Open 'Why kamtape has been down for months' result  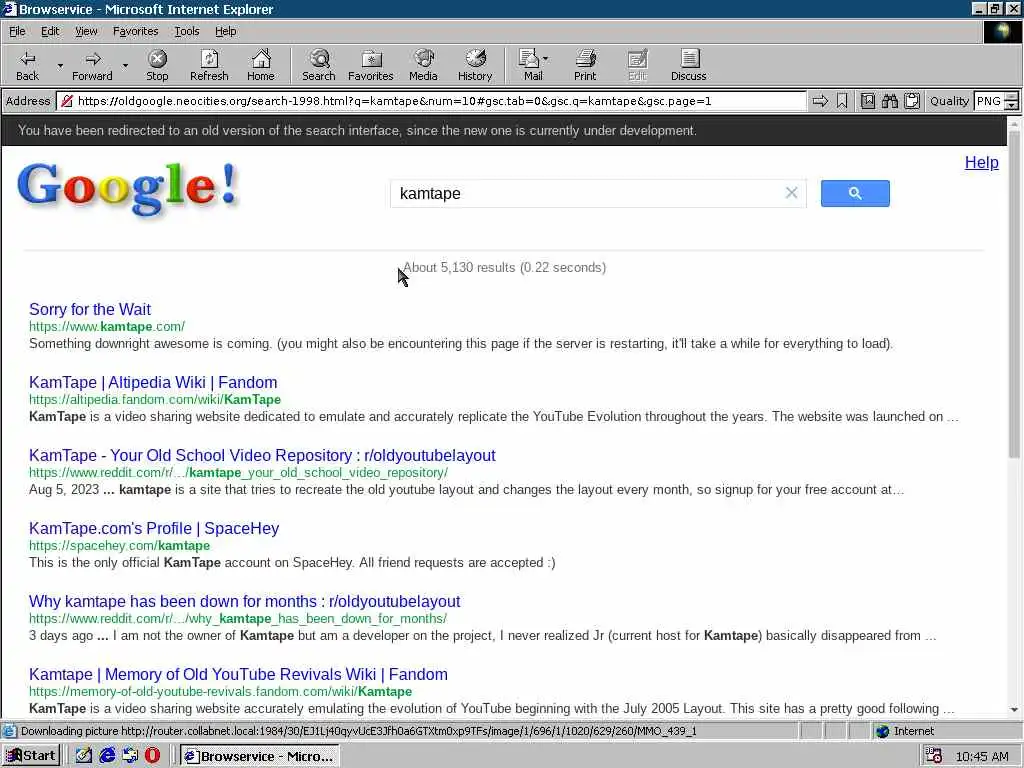(x=244, y=601)
